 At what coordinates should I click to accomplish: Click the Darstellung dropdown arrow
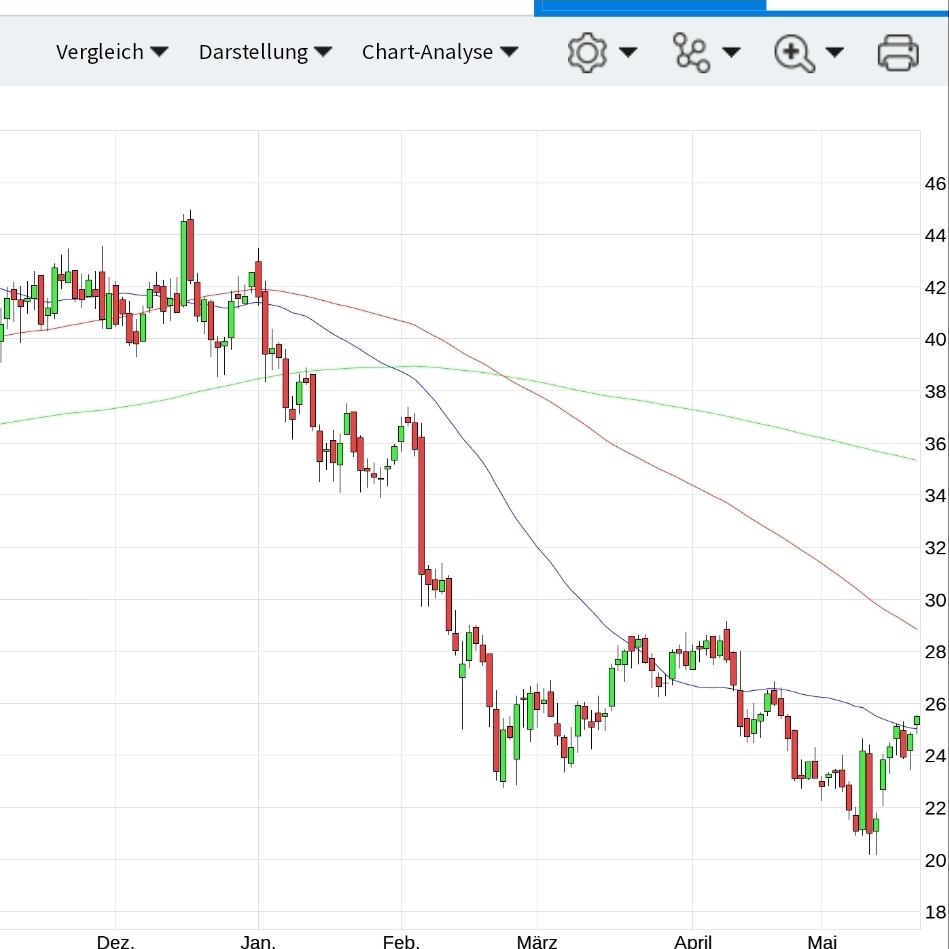pyautogui.click(x=323, y=52)
